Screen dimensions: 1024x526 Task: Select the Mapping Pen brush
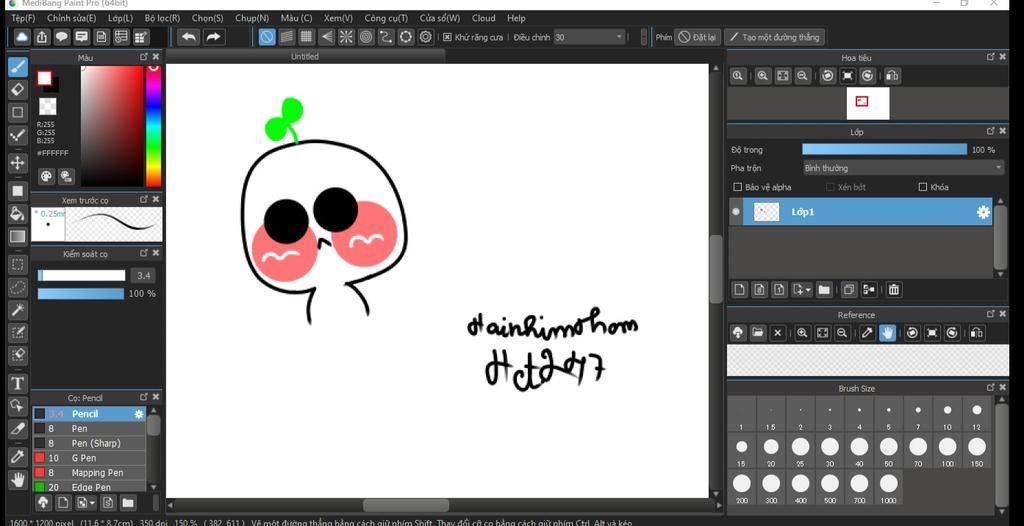tap(89, 472)
